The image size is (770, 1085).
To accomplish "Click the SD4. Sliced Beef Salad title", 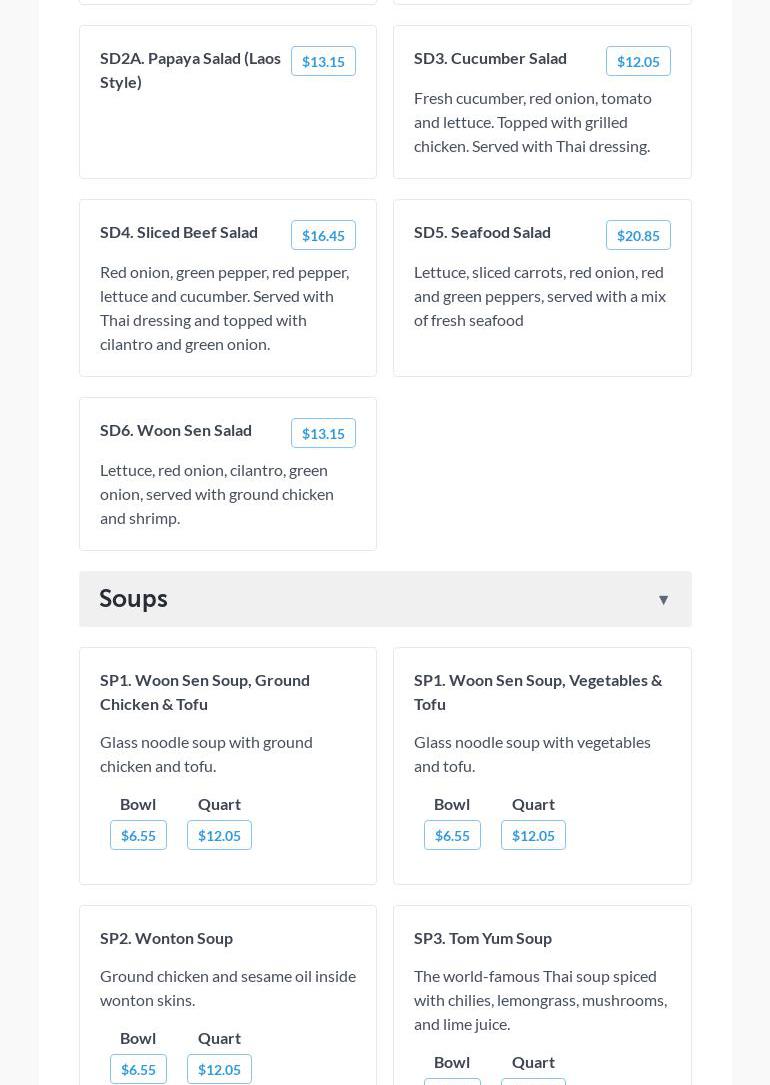I will 179,232.
